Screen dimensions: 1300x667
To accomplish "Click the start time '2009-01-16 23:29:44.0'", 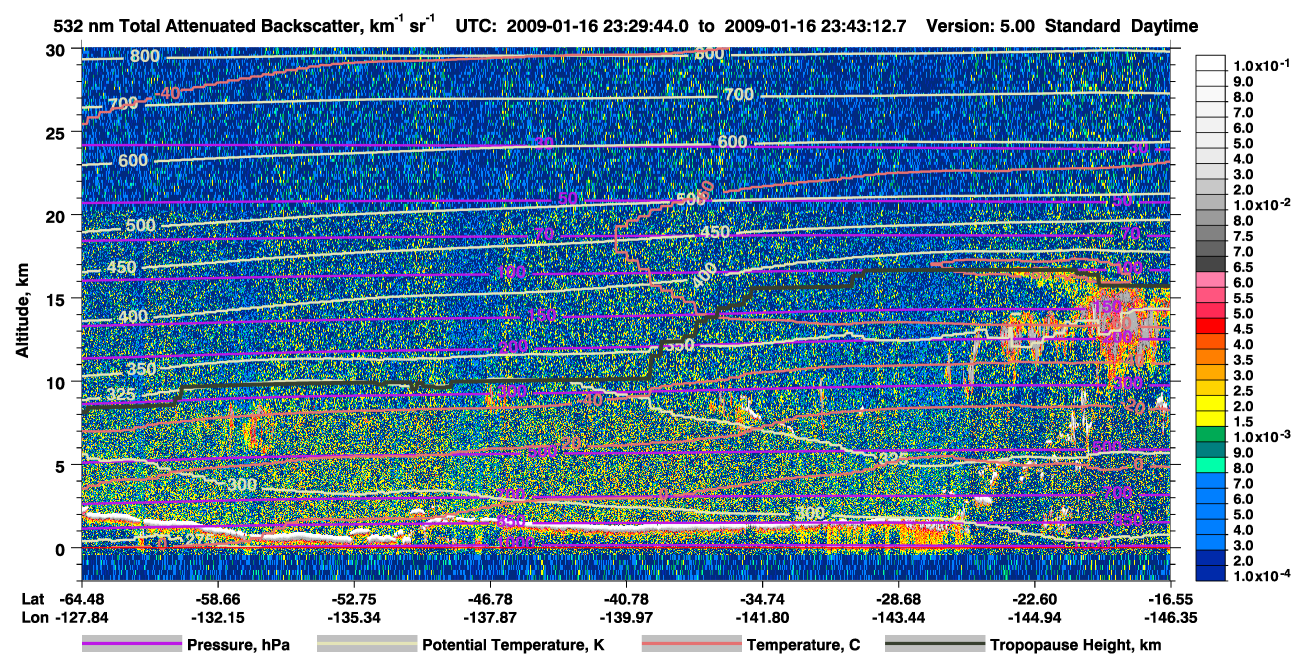I will pyautogui.click(x=596, y=26).
